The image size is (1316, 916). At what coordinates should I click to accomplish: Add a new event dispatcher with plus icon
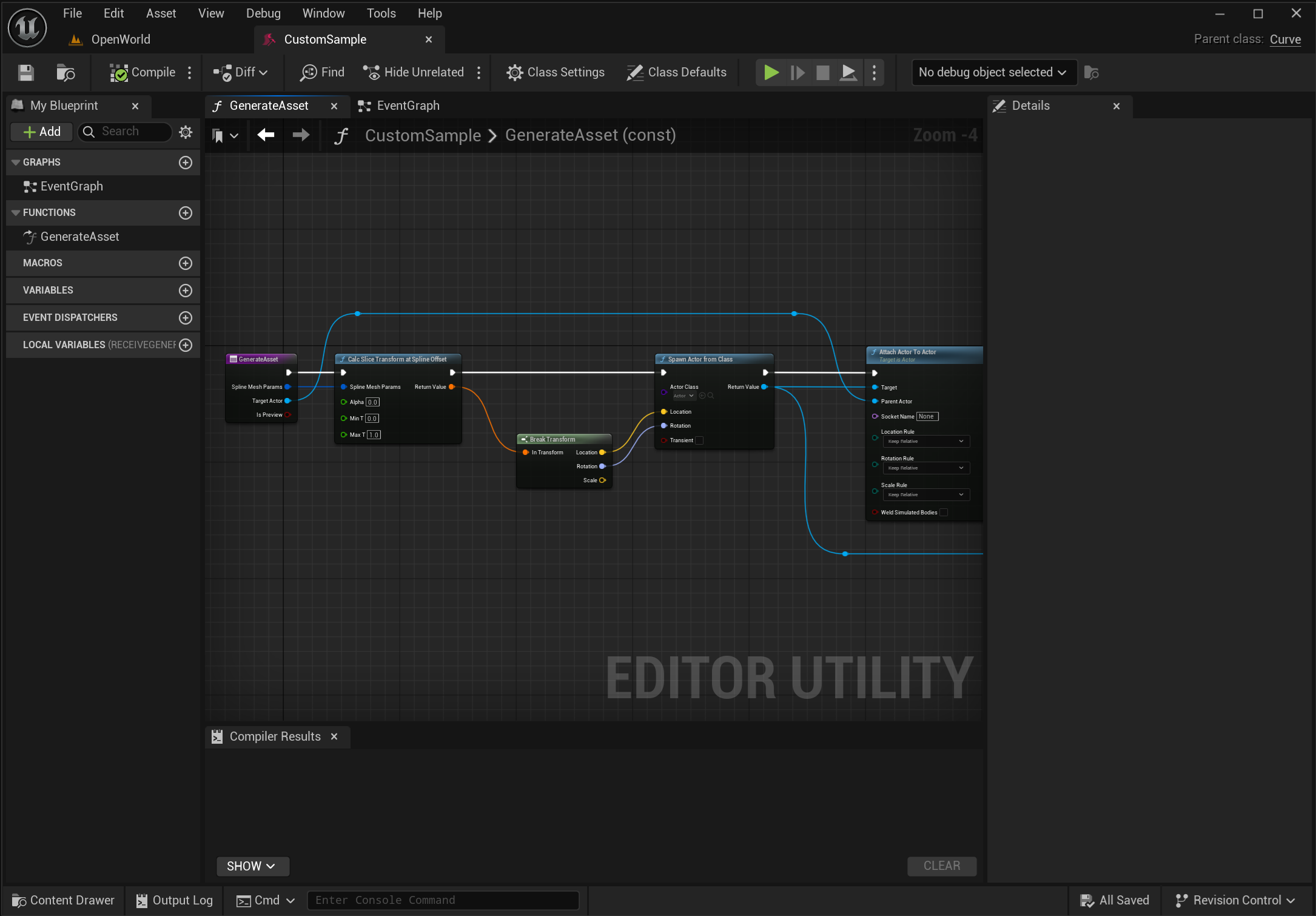pos(186,318)
